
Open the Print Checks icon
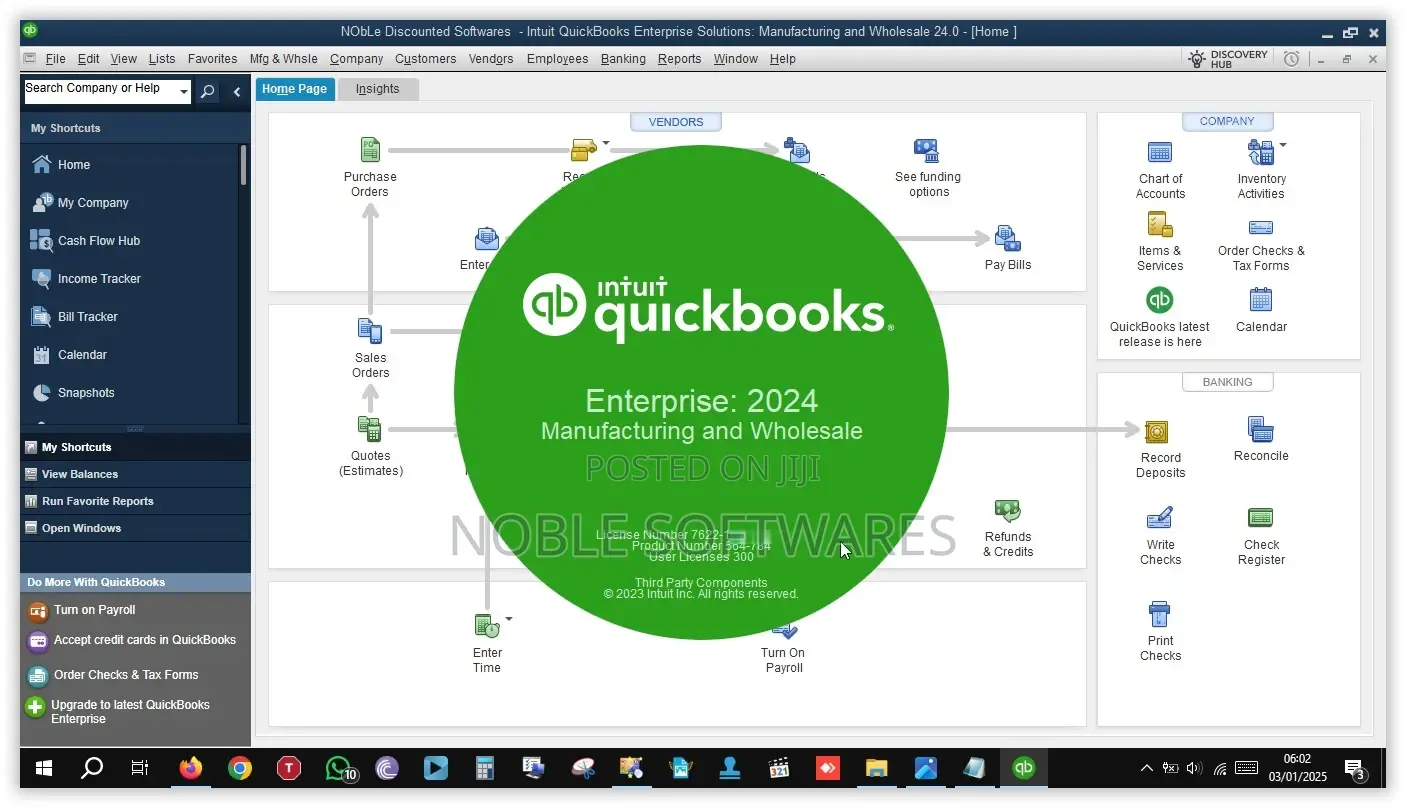pyautogui.click(x=1160, y=614)
